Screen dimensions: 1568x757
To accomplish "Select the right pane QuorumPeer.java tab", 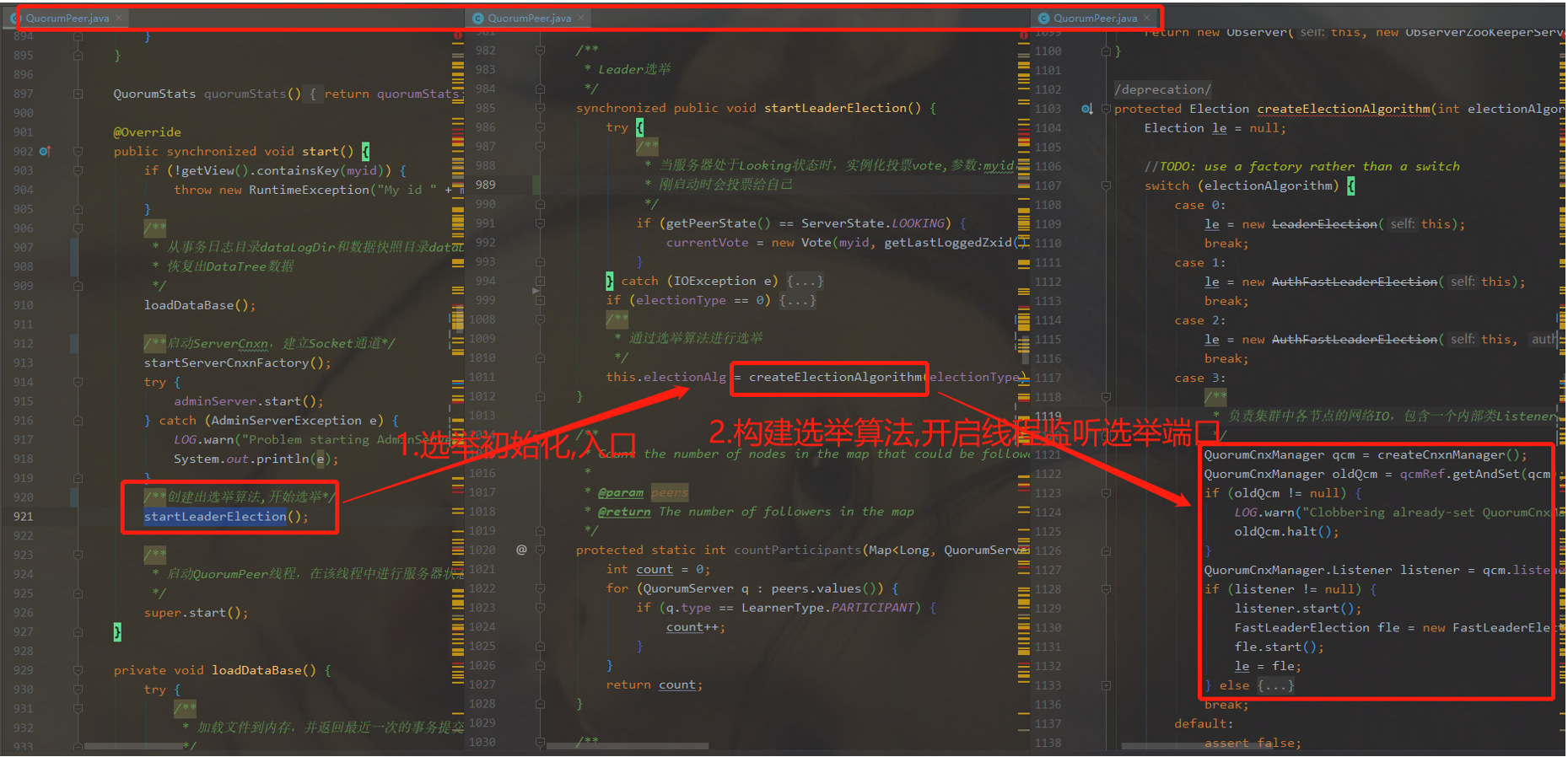I will 1096,18.
